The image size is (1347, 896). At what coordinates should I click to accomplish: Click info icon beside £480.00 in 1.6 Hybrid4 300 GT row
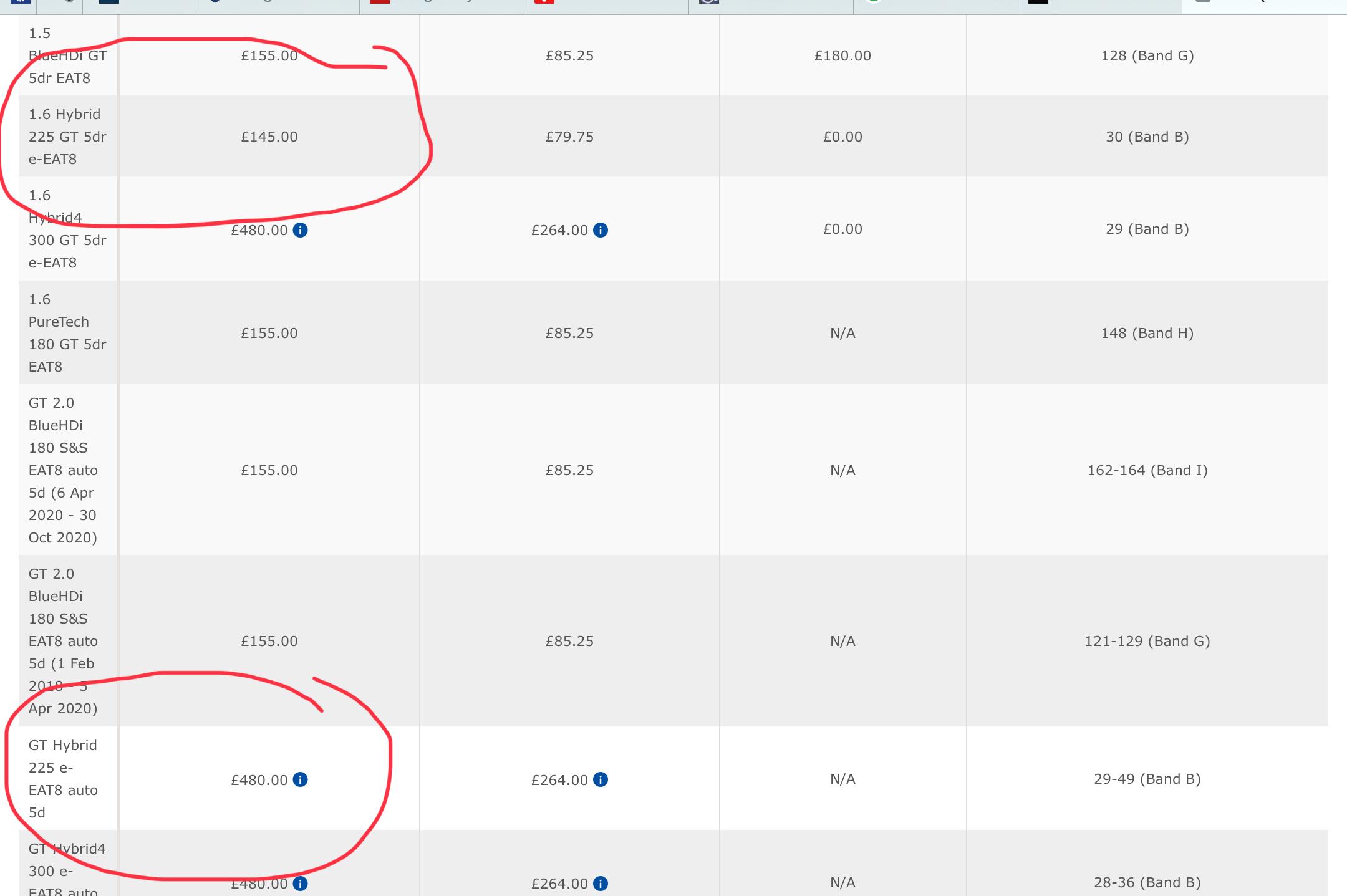300,230
